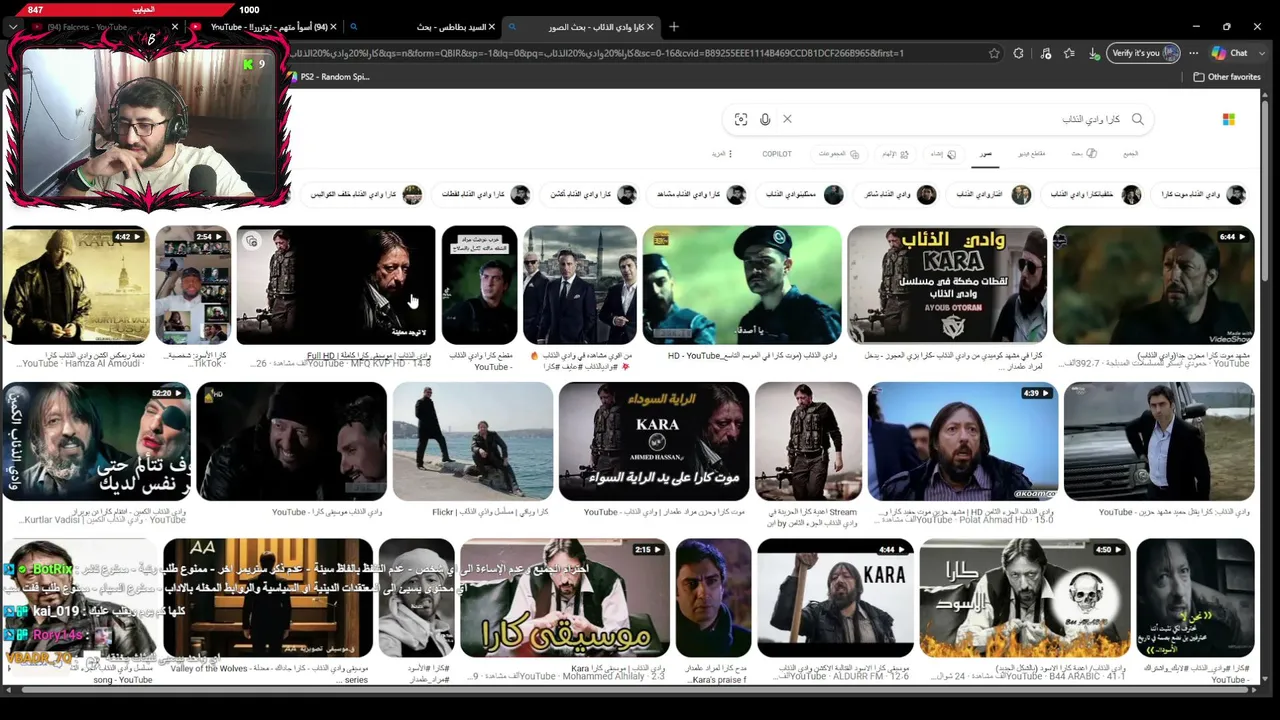Open the 'Other favorites' folder

point(1227,77)
